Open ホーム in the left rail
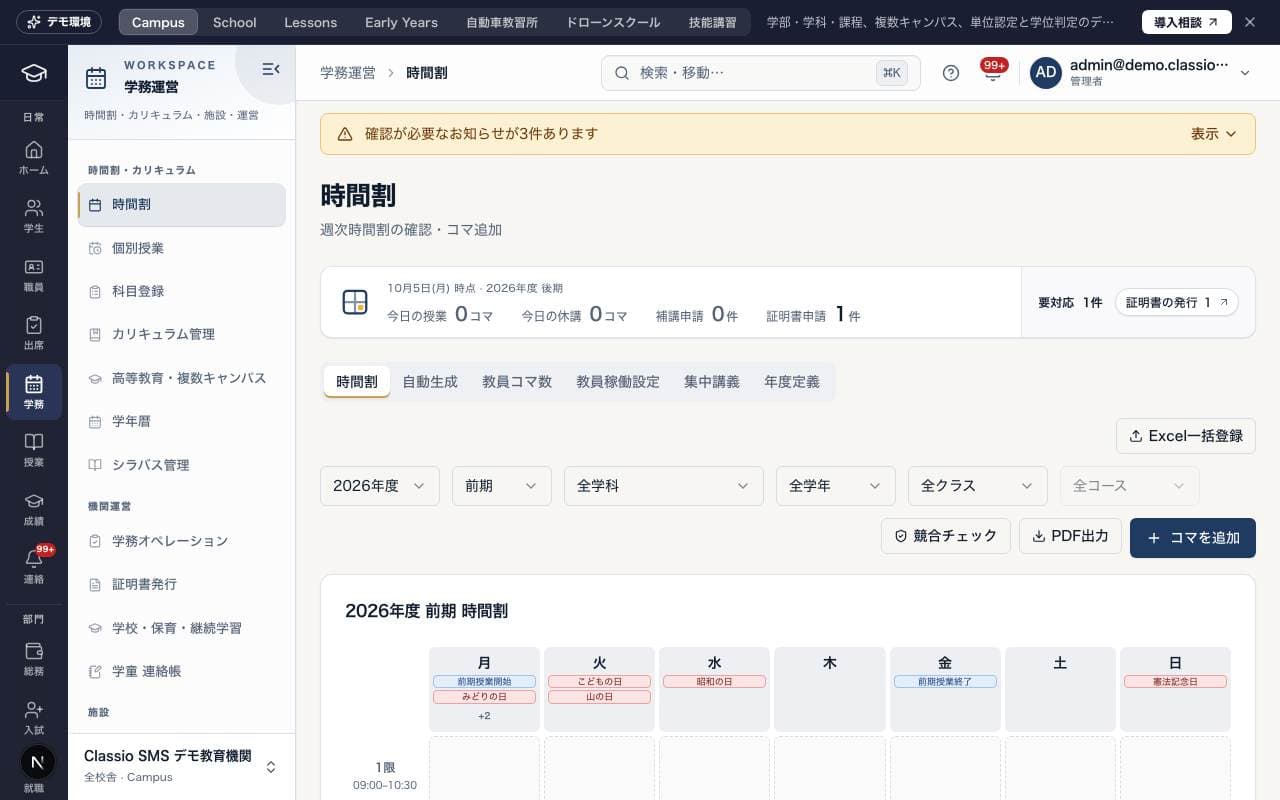Viewport: 1280px width, 800px height. coord(34,158)
